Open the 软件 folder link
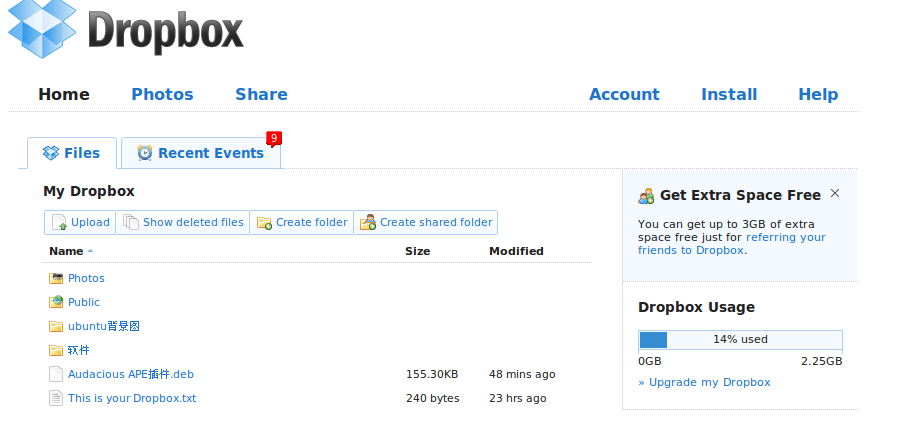Image resolution: width=909 pixels, height=432 pixels. [x=79, y=350]
